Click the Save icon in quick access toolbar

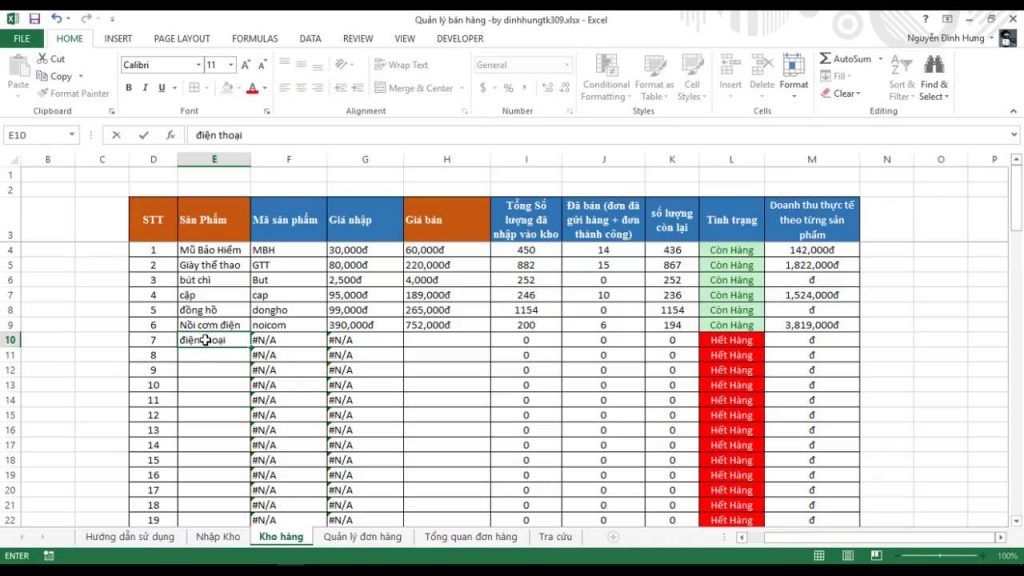(x=35, y=19)
